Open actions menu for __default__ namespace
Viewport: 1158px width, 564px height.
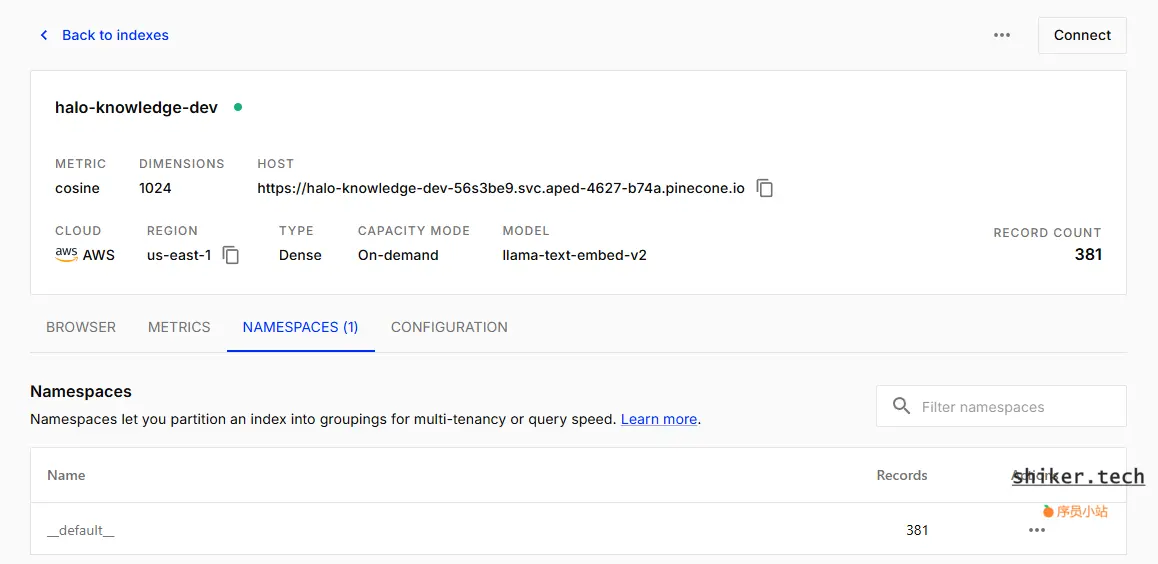click(x=1037, y=530)
